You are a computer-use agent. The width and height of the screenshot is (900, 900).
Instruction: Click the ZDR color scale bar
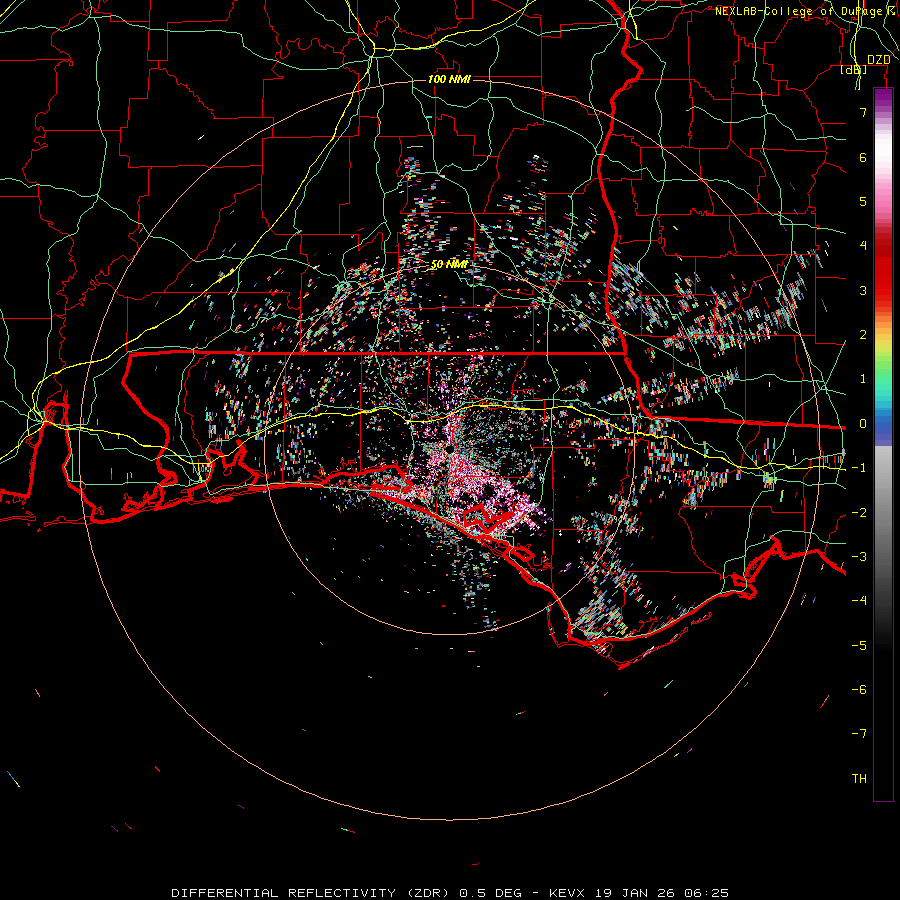pyautogui.click(x=883, y=444)
